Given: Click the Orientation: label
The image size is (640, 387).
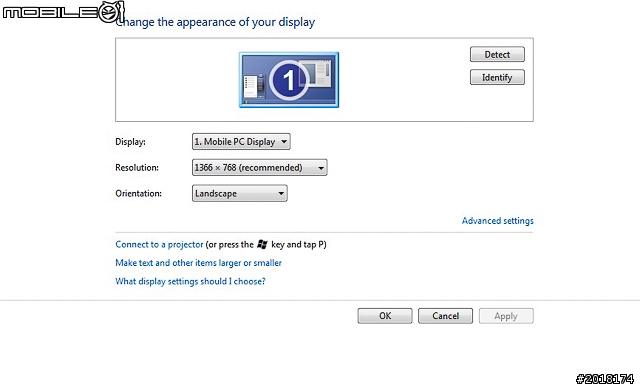Looking at the screenshot, I should point(138,194).
